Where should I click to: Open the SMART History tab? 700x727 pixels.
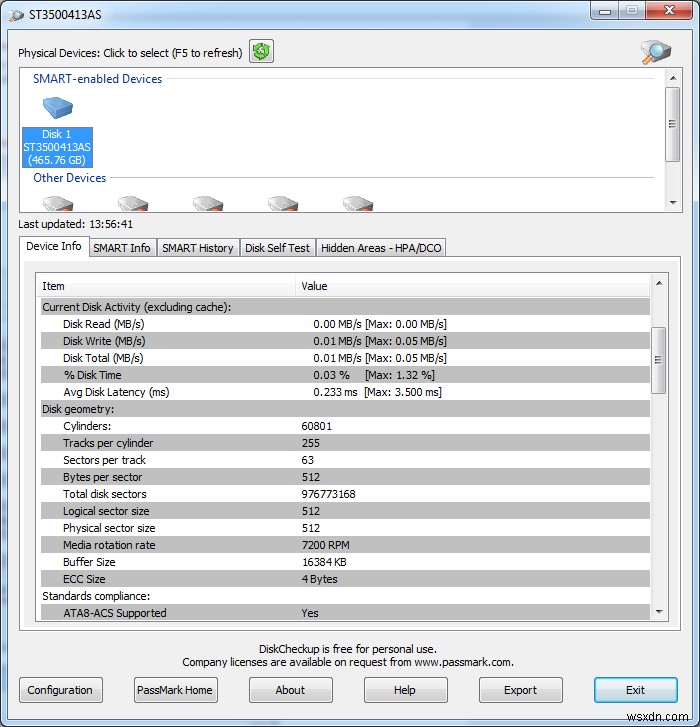(198, 248)
